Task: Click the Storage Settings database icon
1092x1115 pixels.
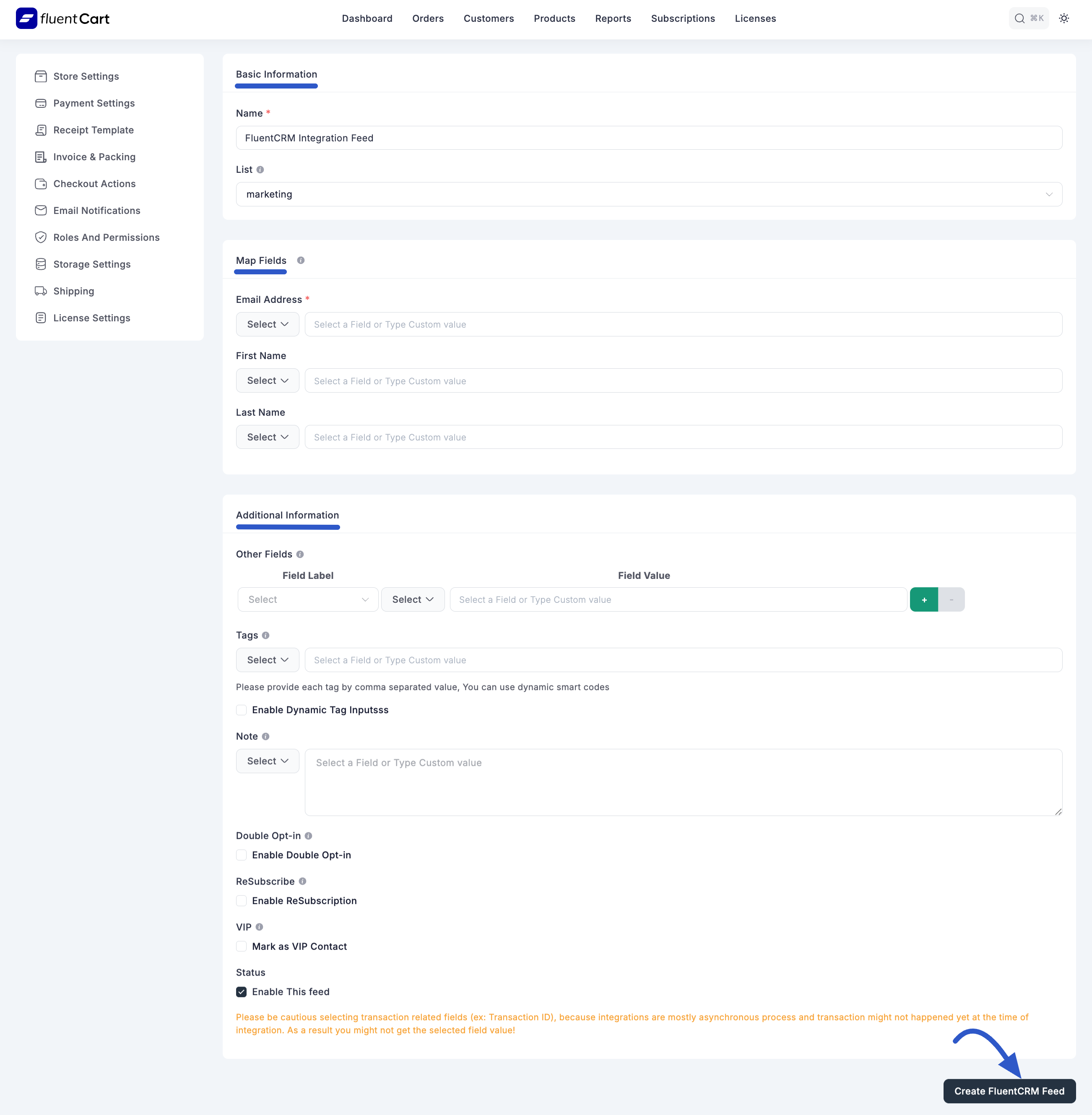Action: pos(41,264)
